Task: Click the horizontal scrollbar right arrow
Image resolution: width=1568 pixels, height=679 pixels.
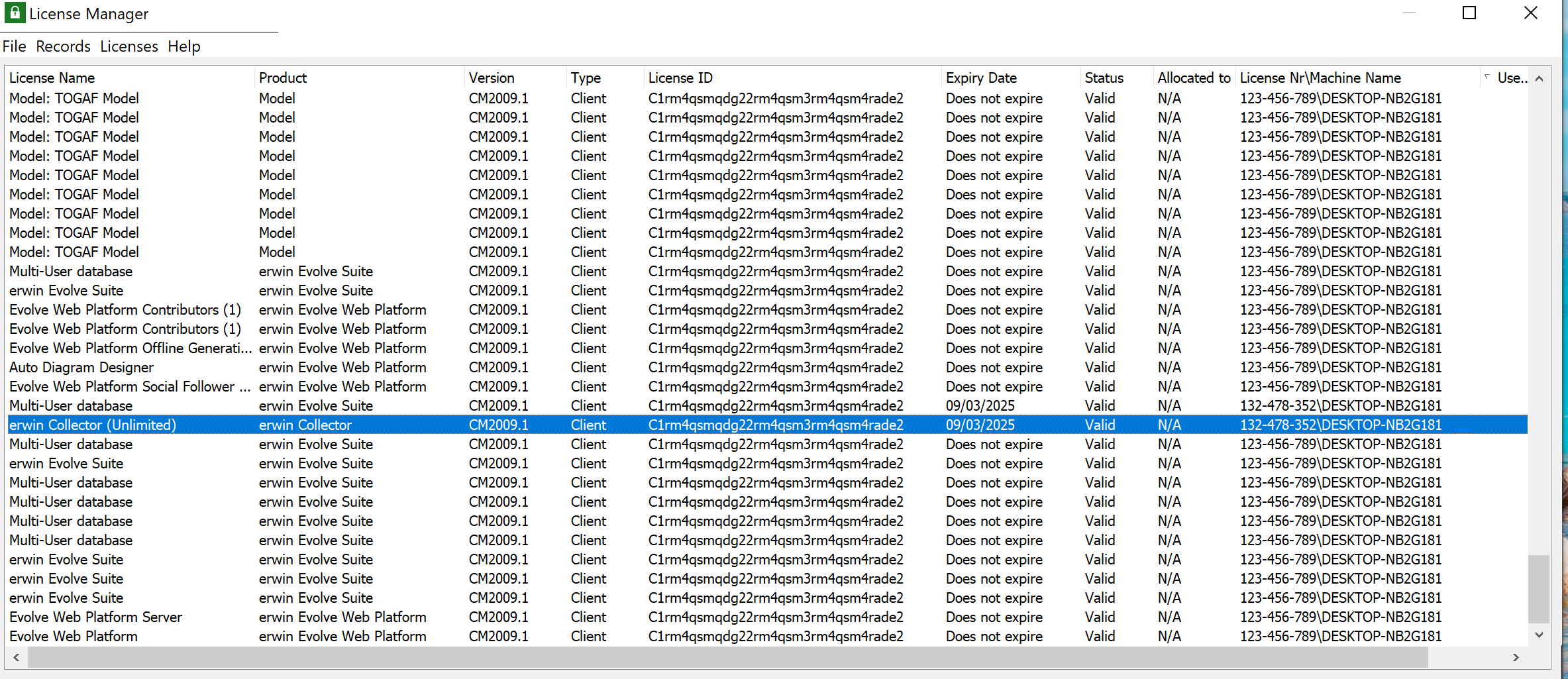Action: tap(1515, 657)
